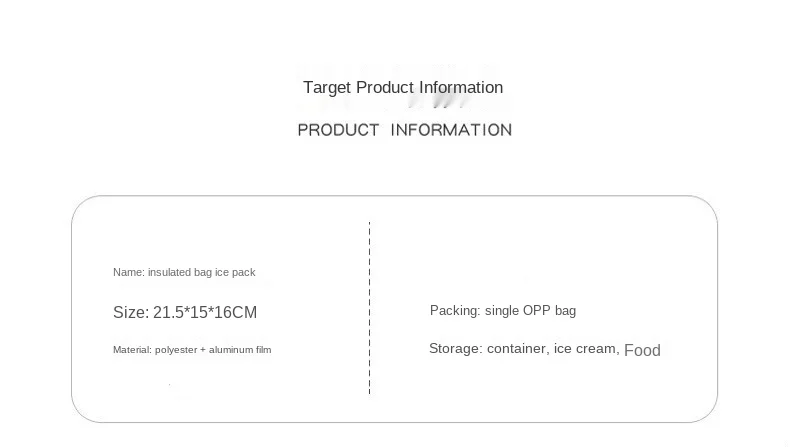Click '21.5*15*16CM' dimension value
The width and height of the screenshot is (790, 447).
point(205,312)
